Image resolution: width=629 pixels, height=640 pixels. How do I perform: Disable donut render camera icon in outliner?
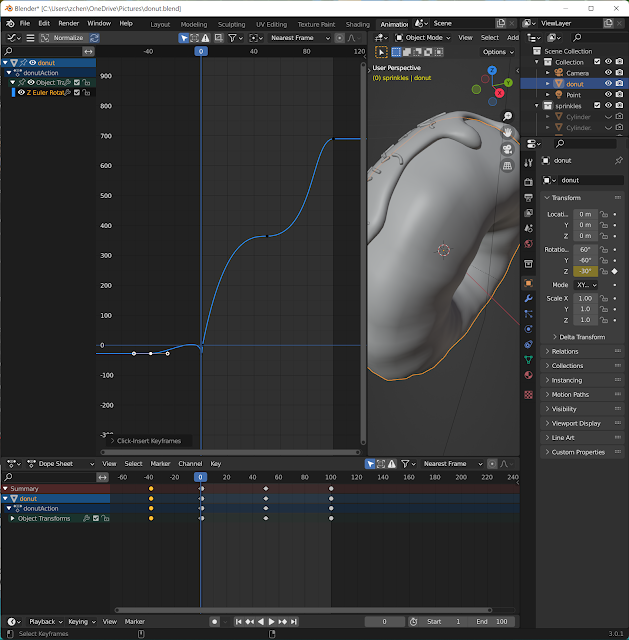(619, 83)
